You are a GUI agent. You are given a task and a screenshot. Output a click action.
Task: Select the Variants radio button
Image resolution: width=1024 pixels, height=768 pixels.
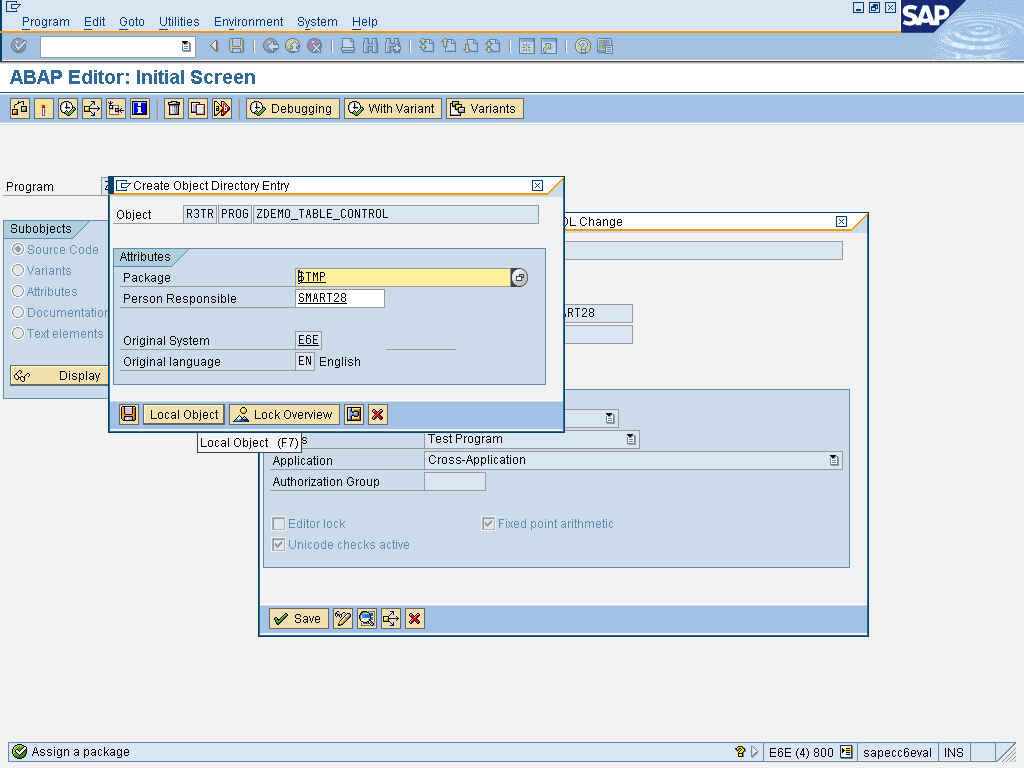(x=18, y=270)
